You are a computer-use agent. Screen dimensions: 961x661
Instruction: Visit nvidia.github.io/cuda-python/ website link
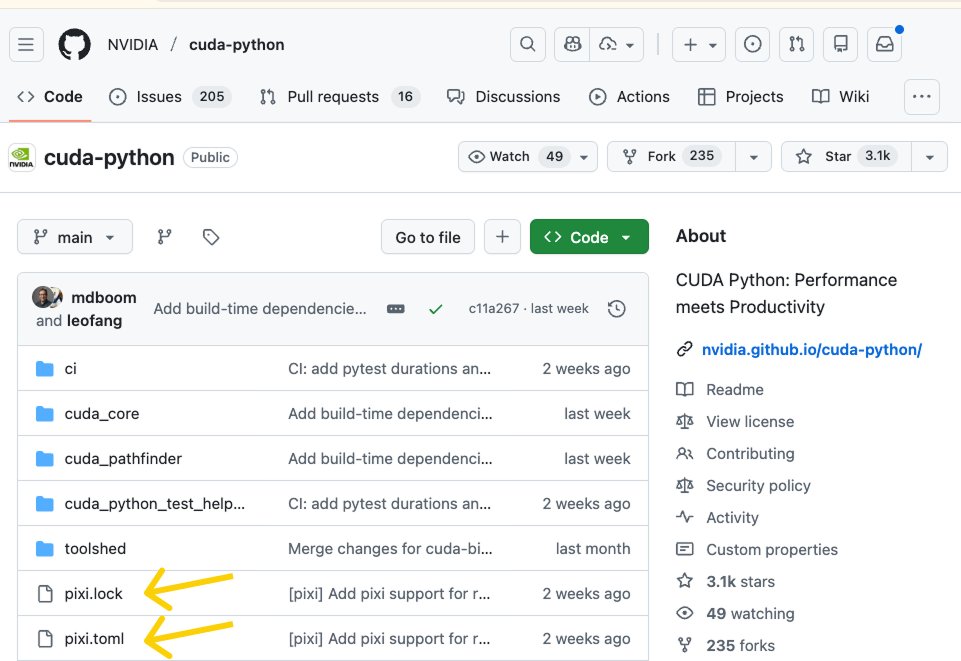point(811,350)
